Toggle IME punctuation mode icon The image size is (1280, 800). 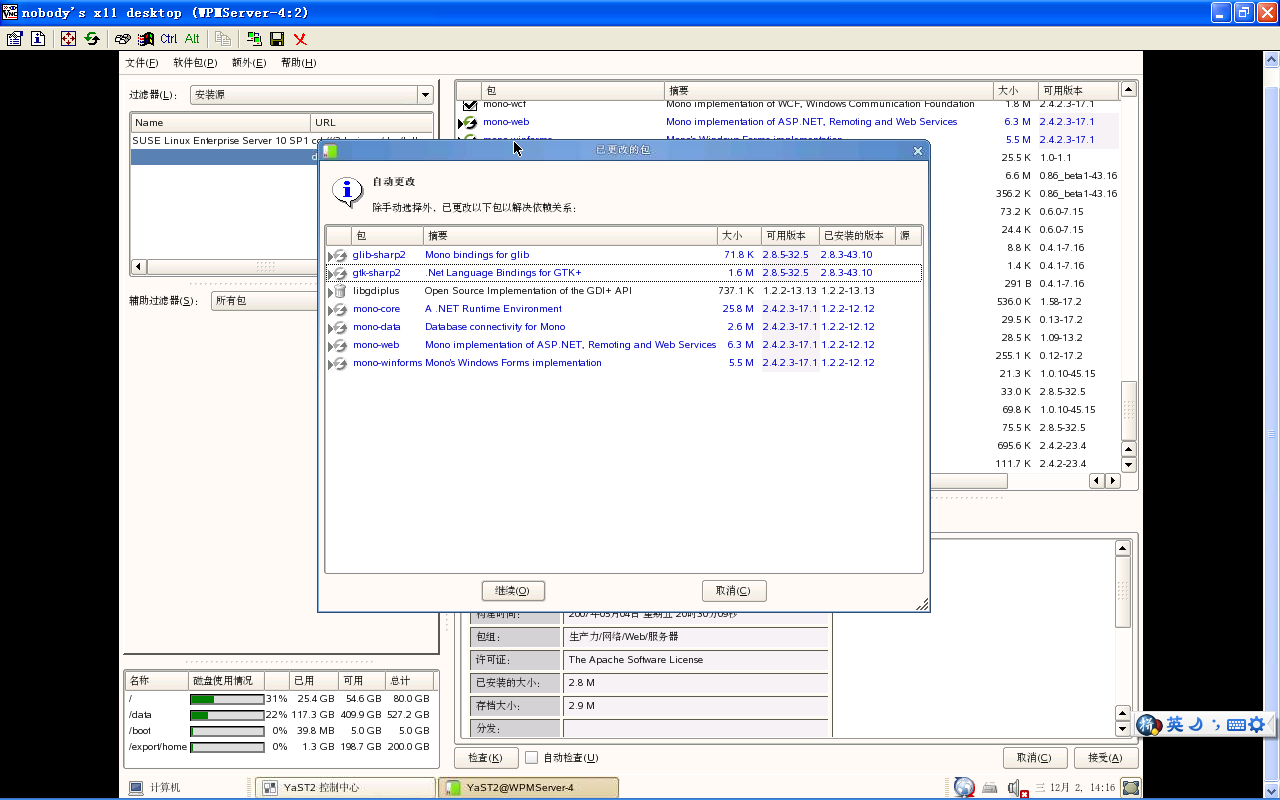(1216, 724)
